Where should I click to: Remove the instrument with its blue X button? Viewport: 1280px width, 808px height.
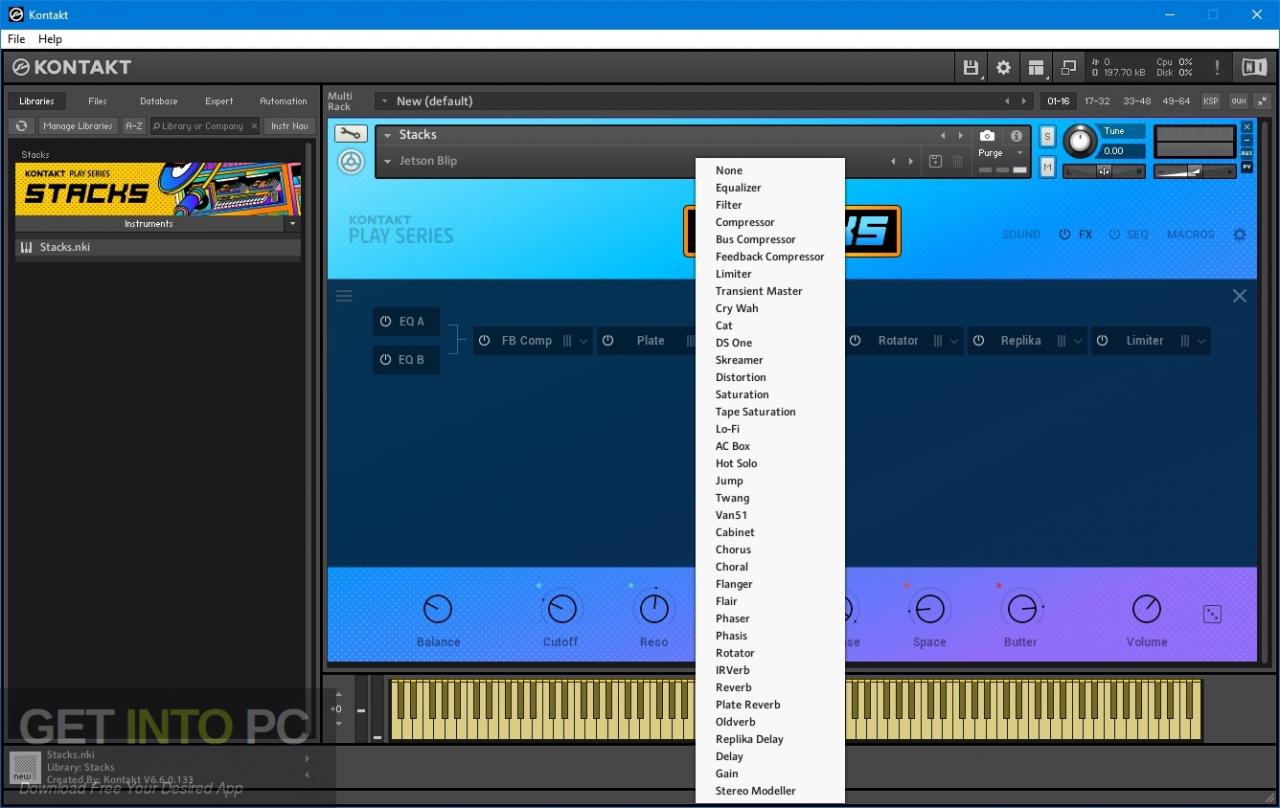tap(1247, 127)
